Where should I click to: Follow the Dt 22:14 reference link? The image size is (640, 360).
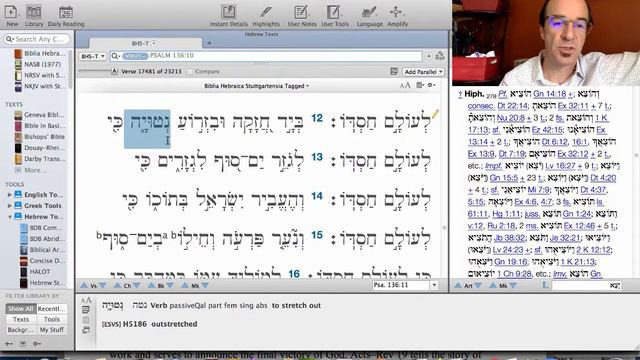click(x=511, y=106)
